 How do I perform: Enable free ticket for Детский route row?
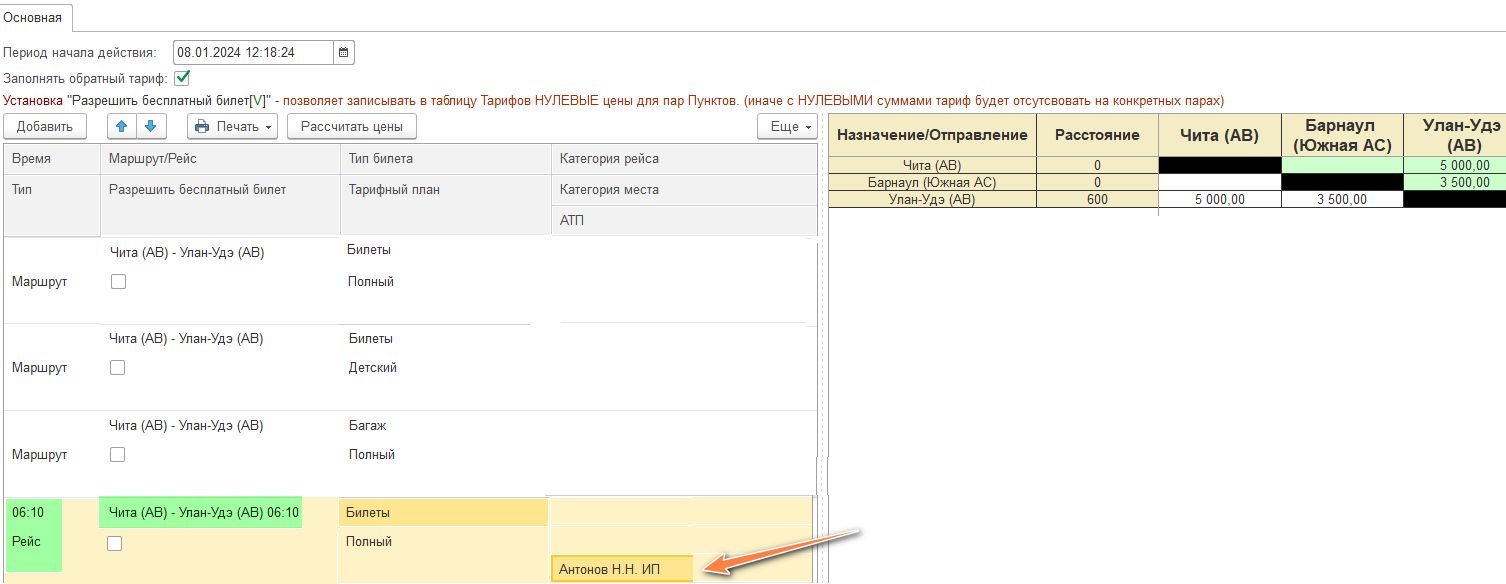pyautogui.click(x=118, y=368)
